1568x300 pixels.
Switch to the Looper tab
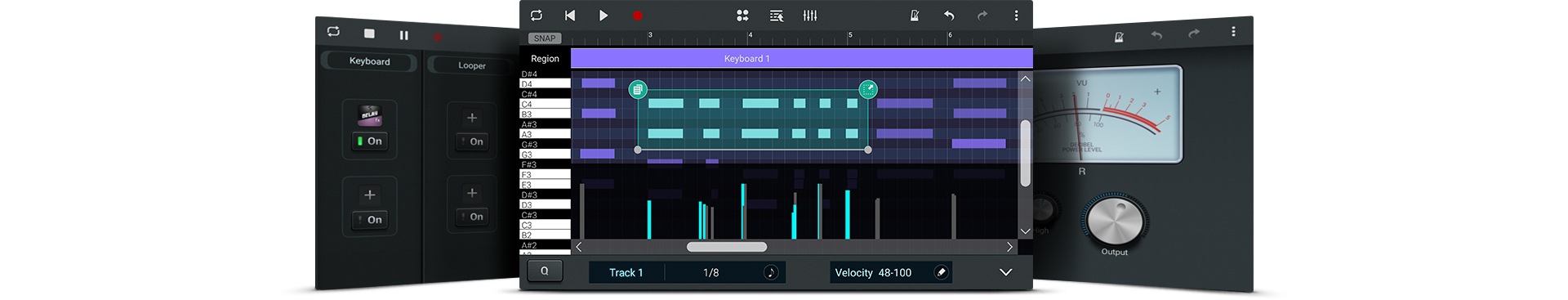click(471, 65)
